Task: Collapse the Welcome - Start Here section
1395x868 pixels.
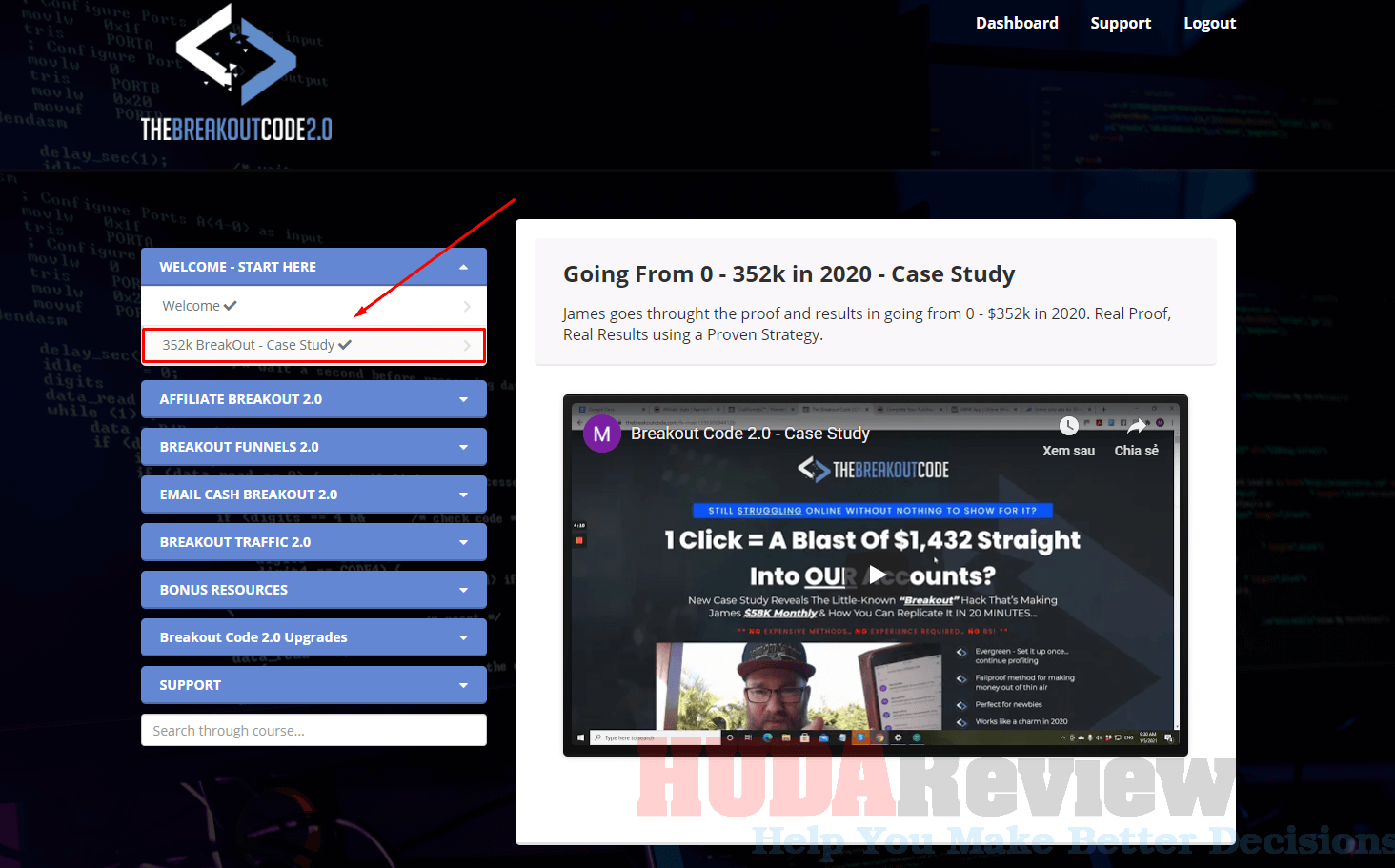Action: [x=313, y=267]
